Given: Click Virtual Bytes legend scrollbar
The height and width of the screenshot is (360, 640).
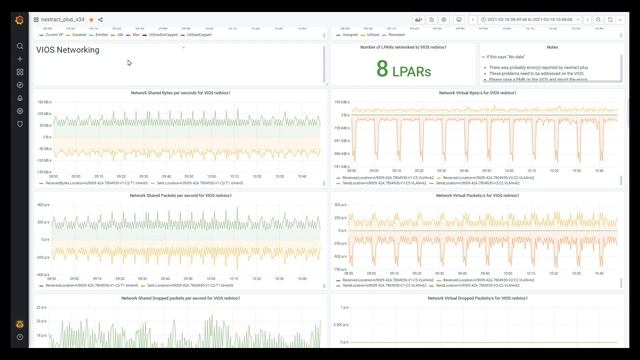Looking at the screenshot, I should [621, 180].
